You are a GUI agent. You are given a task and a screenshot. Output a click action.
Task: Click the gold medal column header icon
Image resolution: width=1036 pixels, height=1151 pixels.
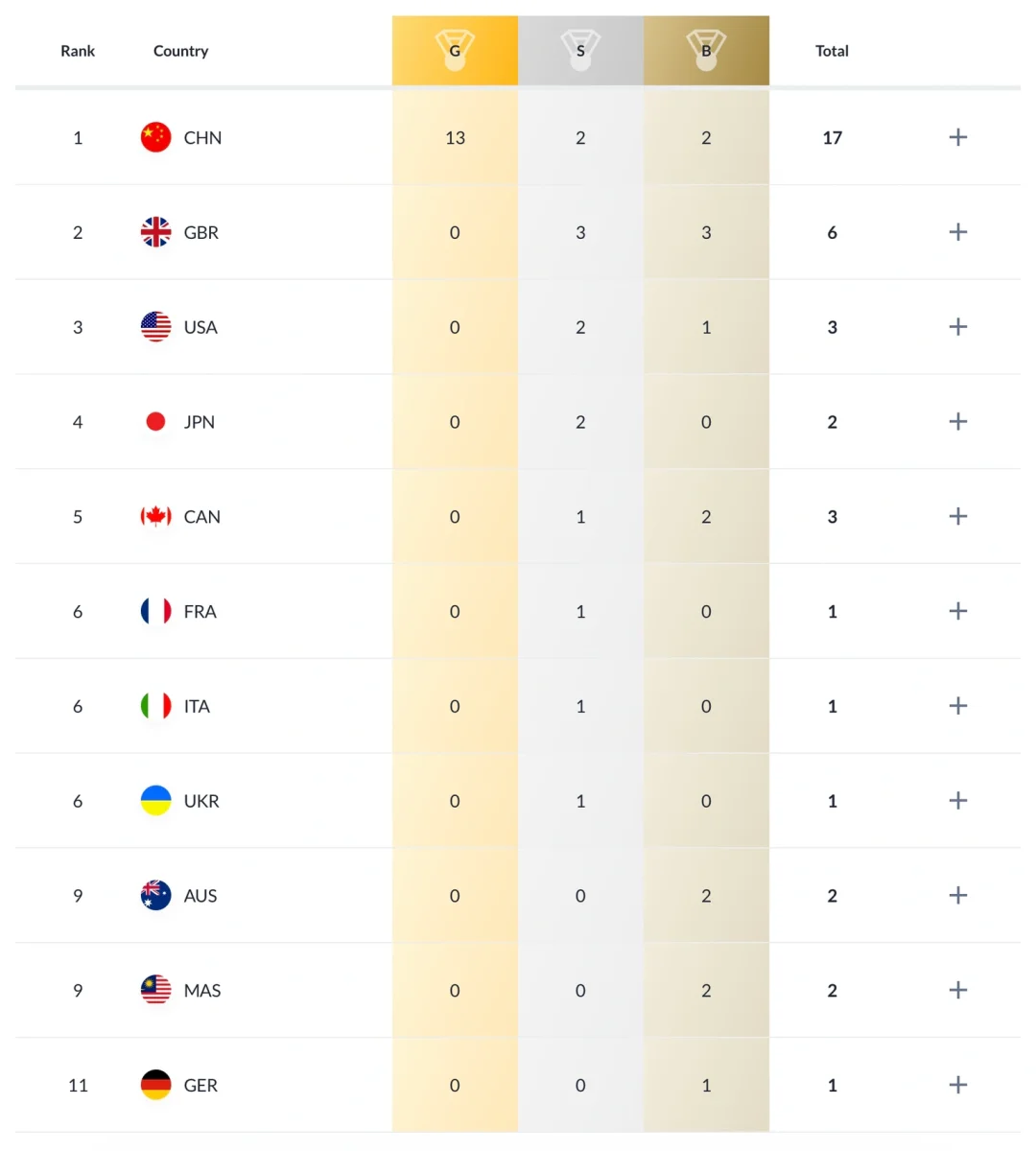click(455, 50)
